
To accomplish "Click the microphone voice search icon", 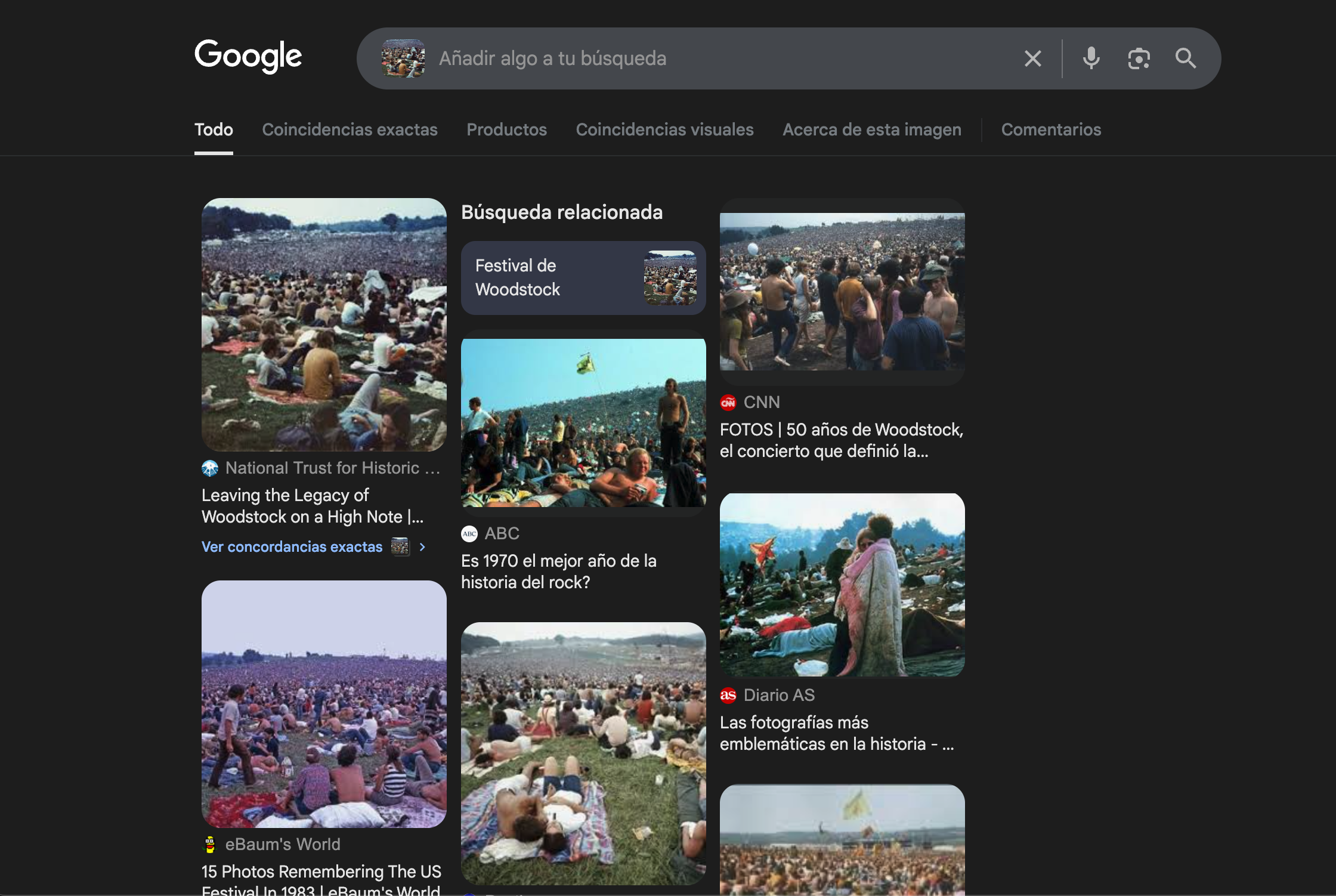I will pyautogui.click(x=1091, y=58).
